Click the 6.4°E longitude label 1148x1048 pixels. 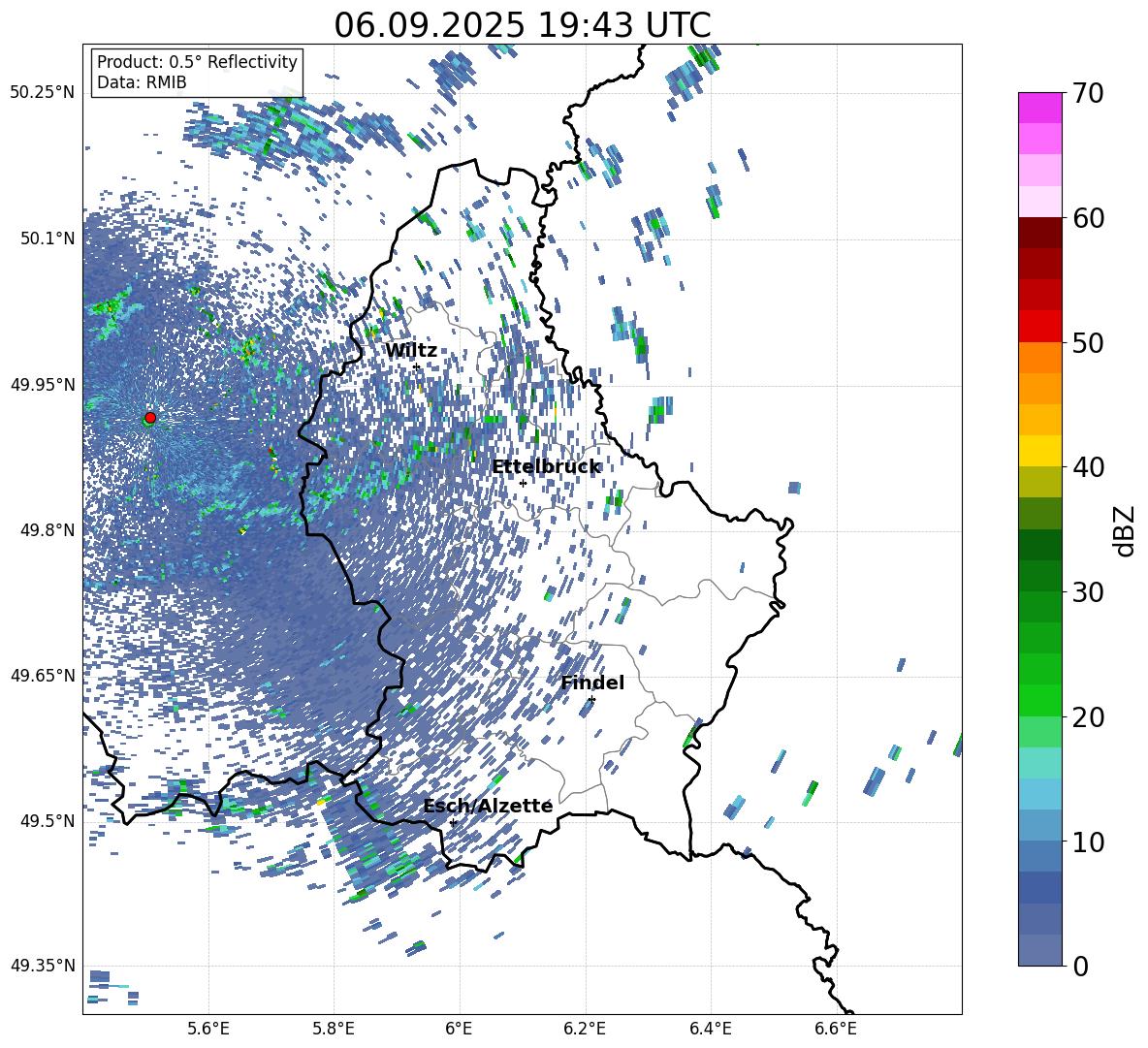click(710, 1029)
